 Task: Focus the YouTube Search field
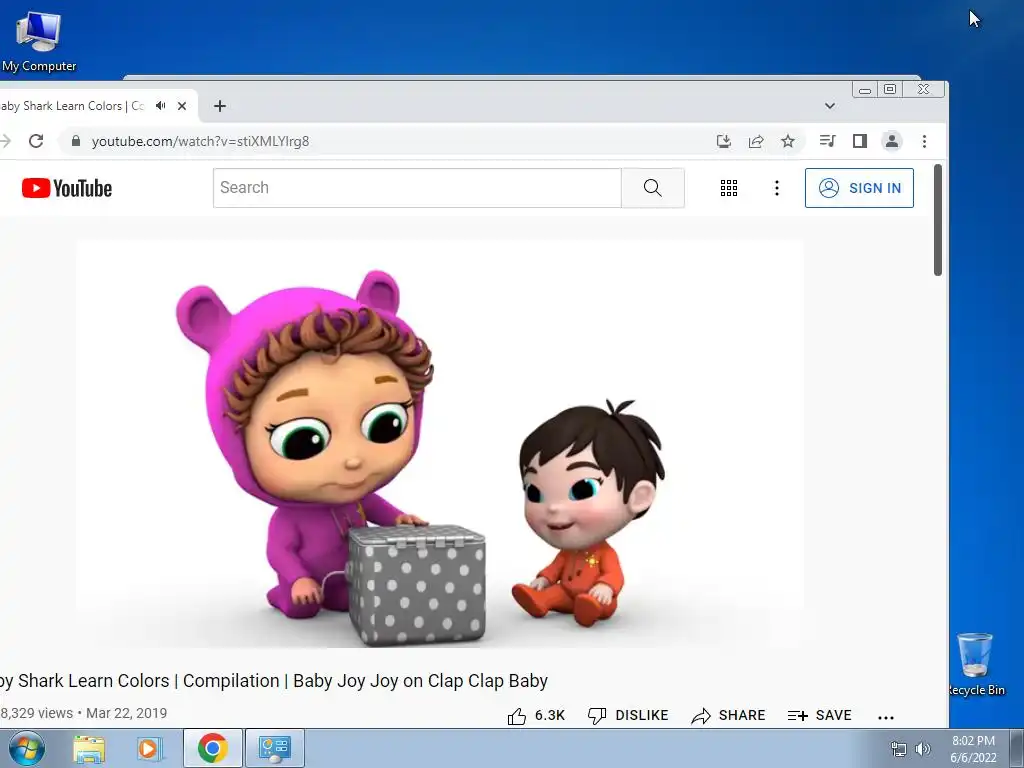click(x=417, y=188)
